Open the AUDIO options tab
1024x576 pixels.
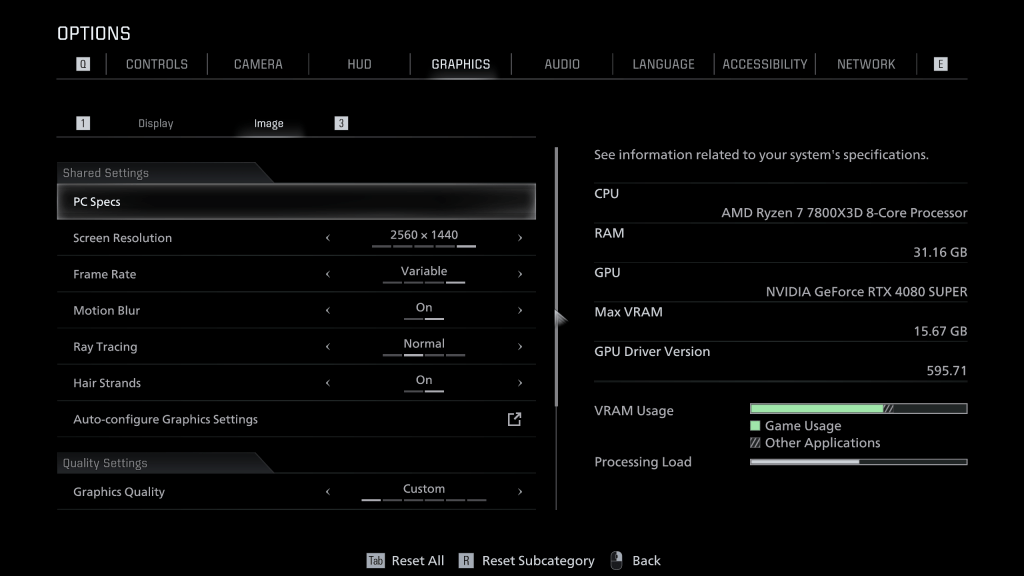point(562,64)
